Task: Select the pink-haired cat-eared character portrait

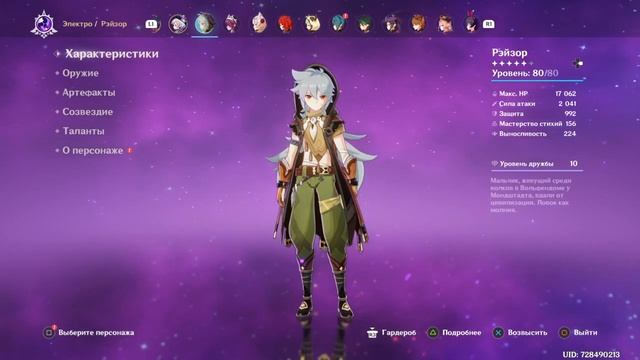Action: 231,23
